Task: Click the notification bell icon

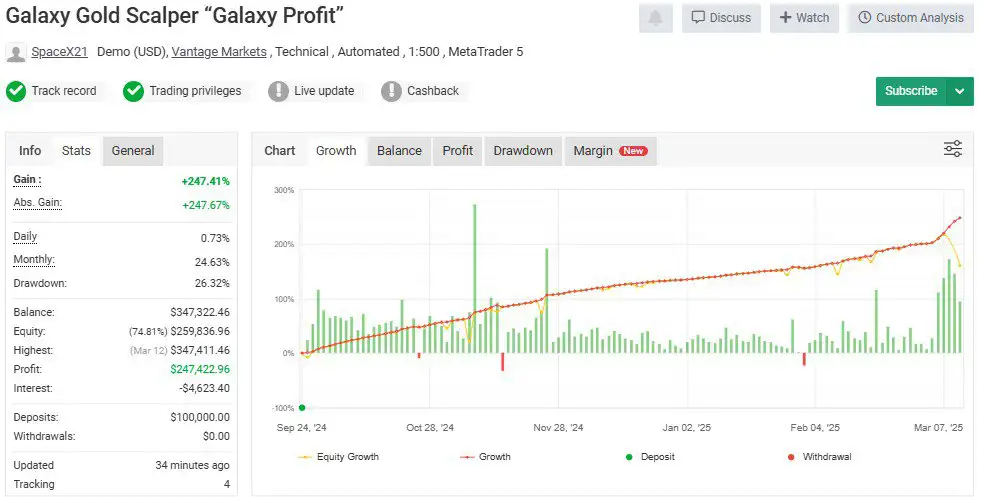Action: pos(656,18)
